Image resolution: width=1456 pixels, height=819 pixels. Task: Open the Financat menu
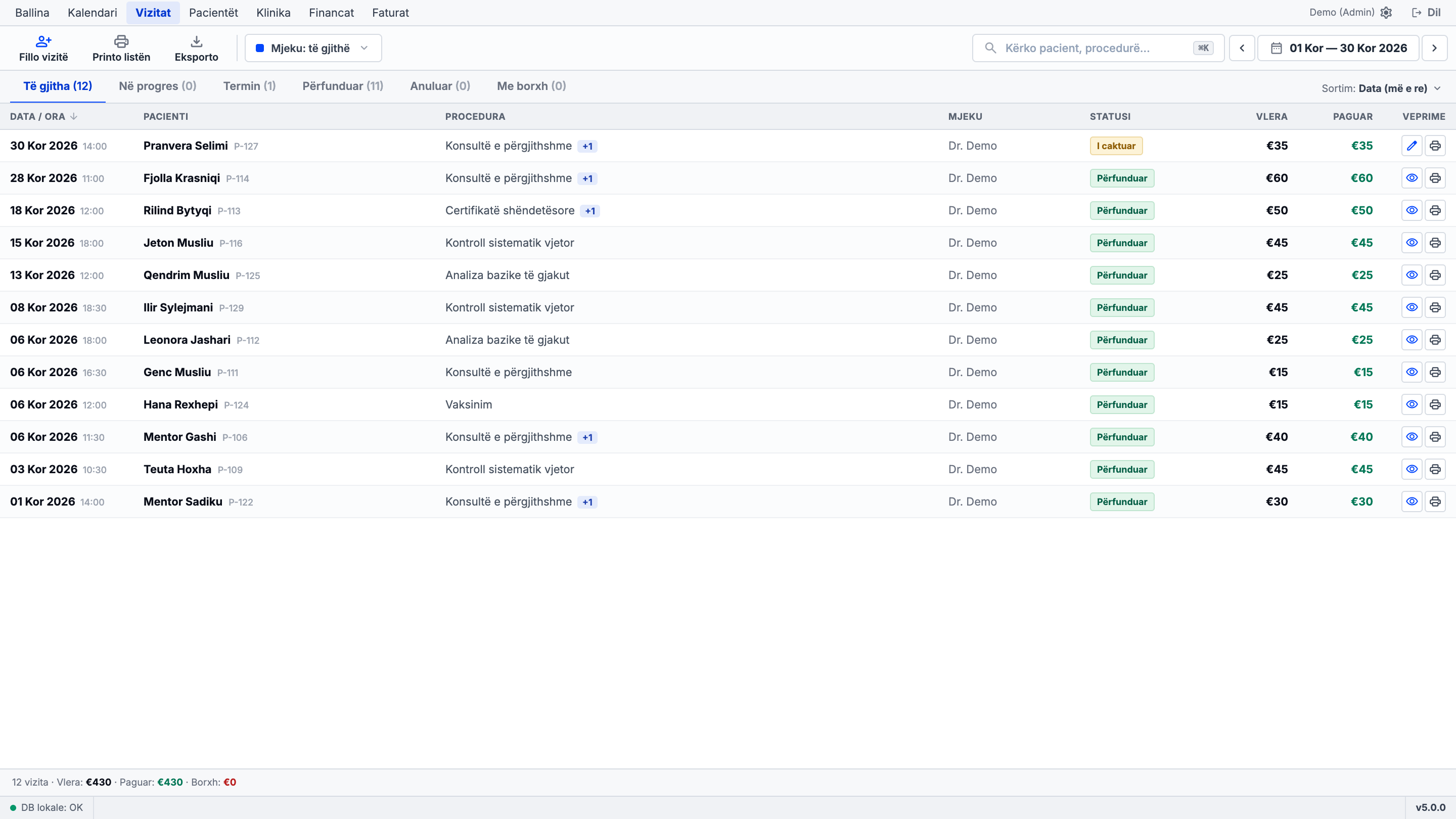(331, 13)
